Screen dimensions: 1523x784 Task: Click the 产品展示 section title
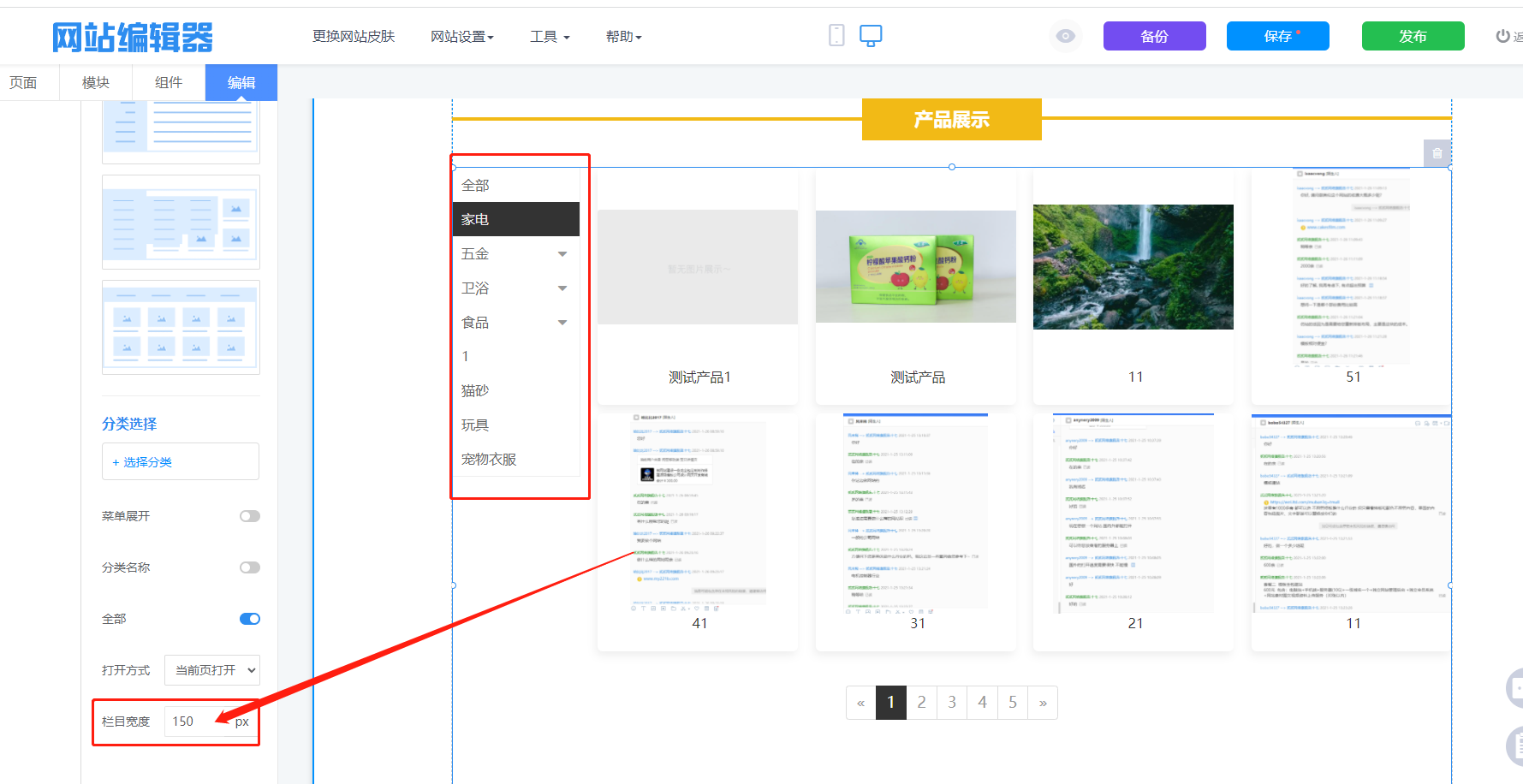click(952, 119)
